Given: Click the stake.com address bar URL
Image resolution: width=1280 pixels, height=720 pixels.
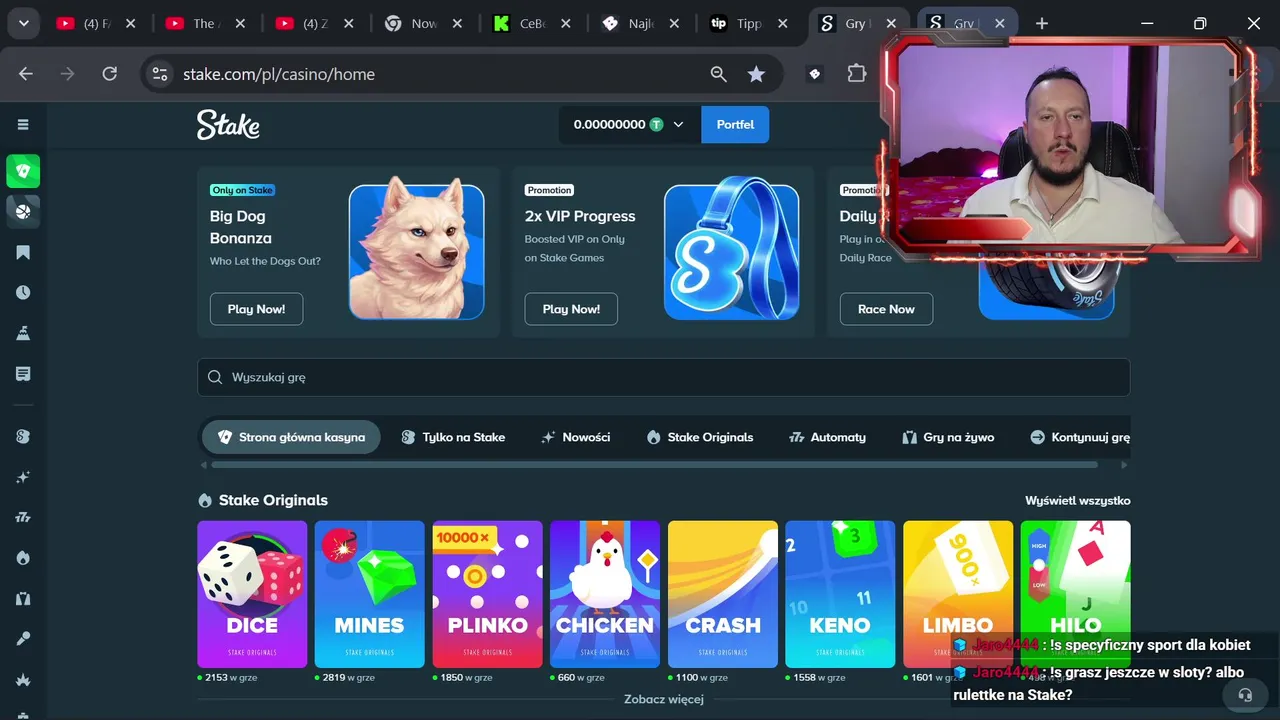Looking at the screenshot, I should click(x=279, y=74).
